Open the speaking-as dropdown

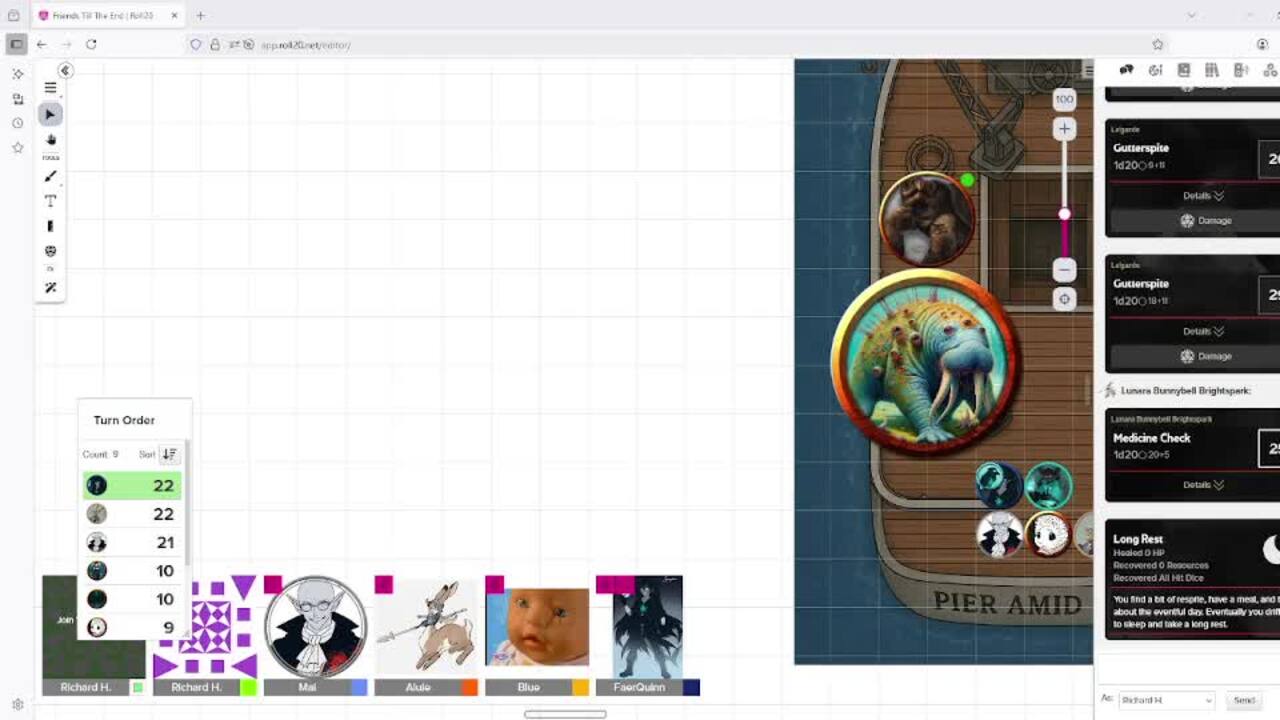pyautogui.click(x=1166, y=700)
